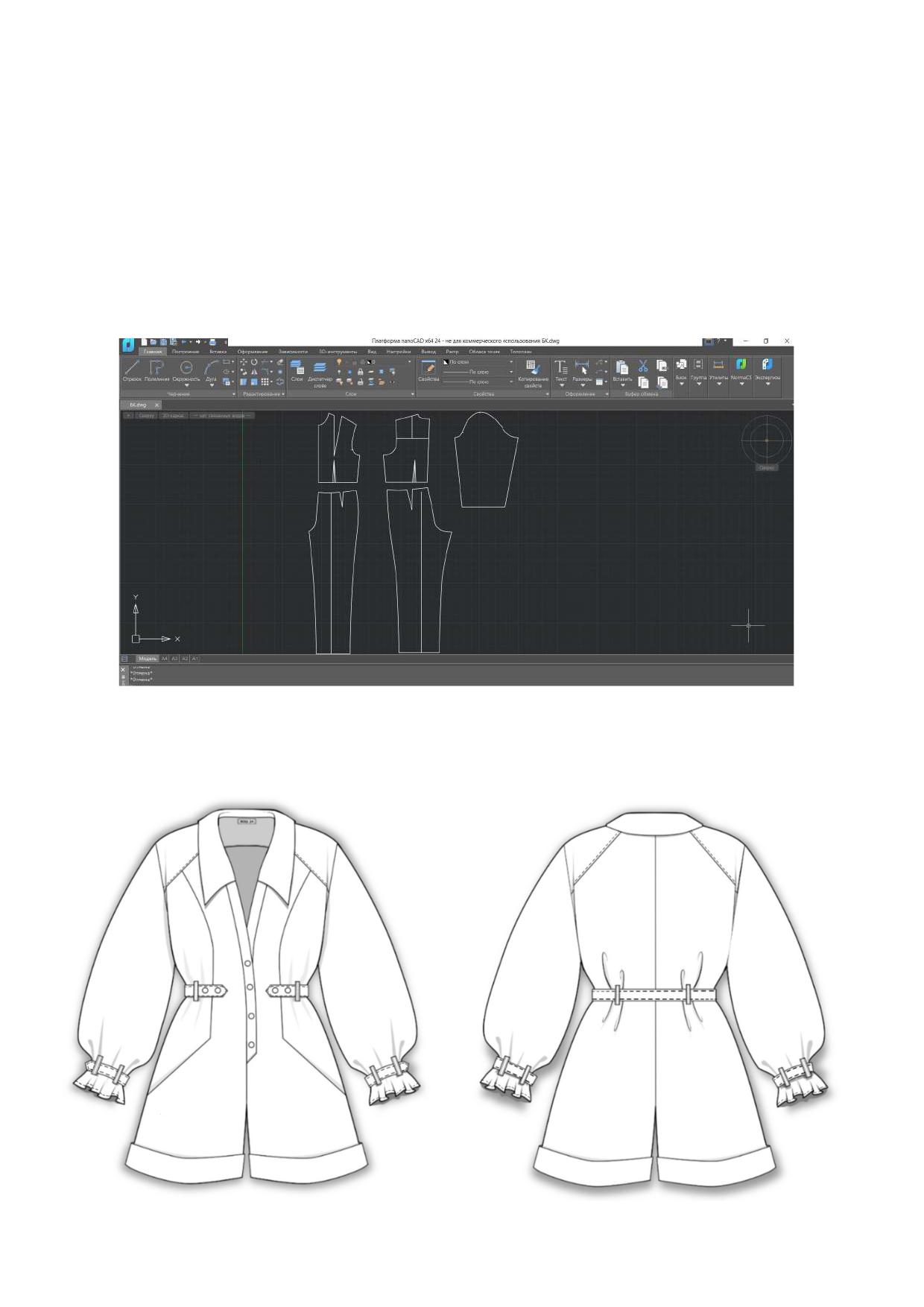Select the Размеры (dimensions) tool

coord(582,372)
